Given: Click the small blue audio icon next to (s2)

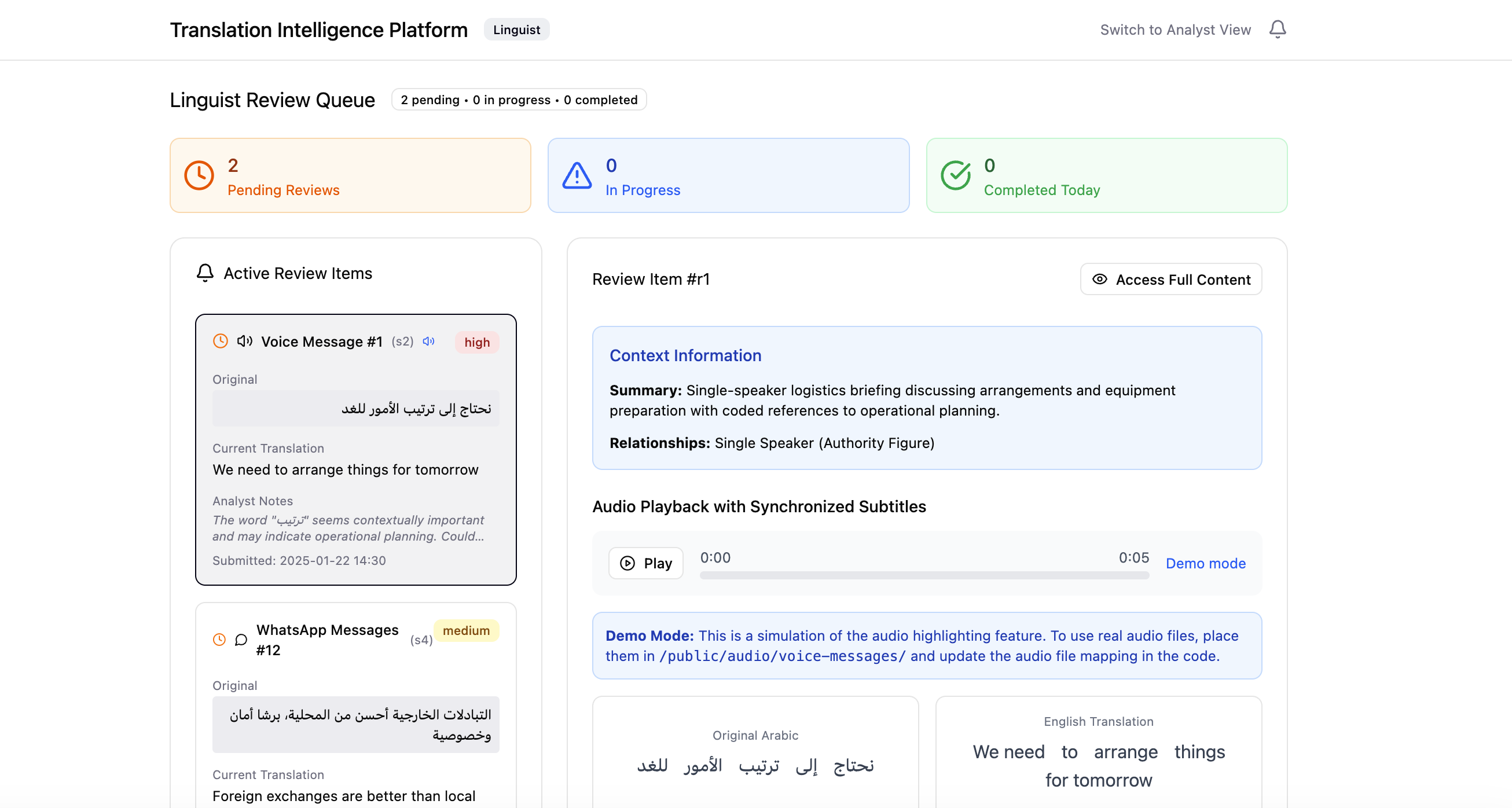Looking at the screenshot, I should [429, 341].
